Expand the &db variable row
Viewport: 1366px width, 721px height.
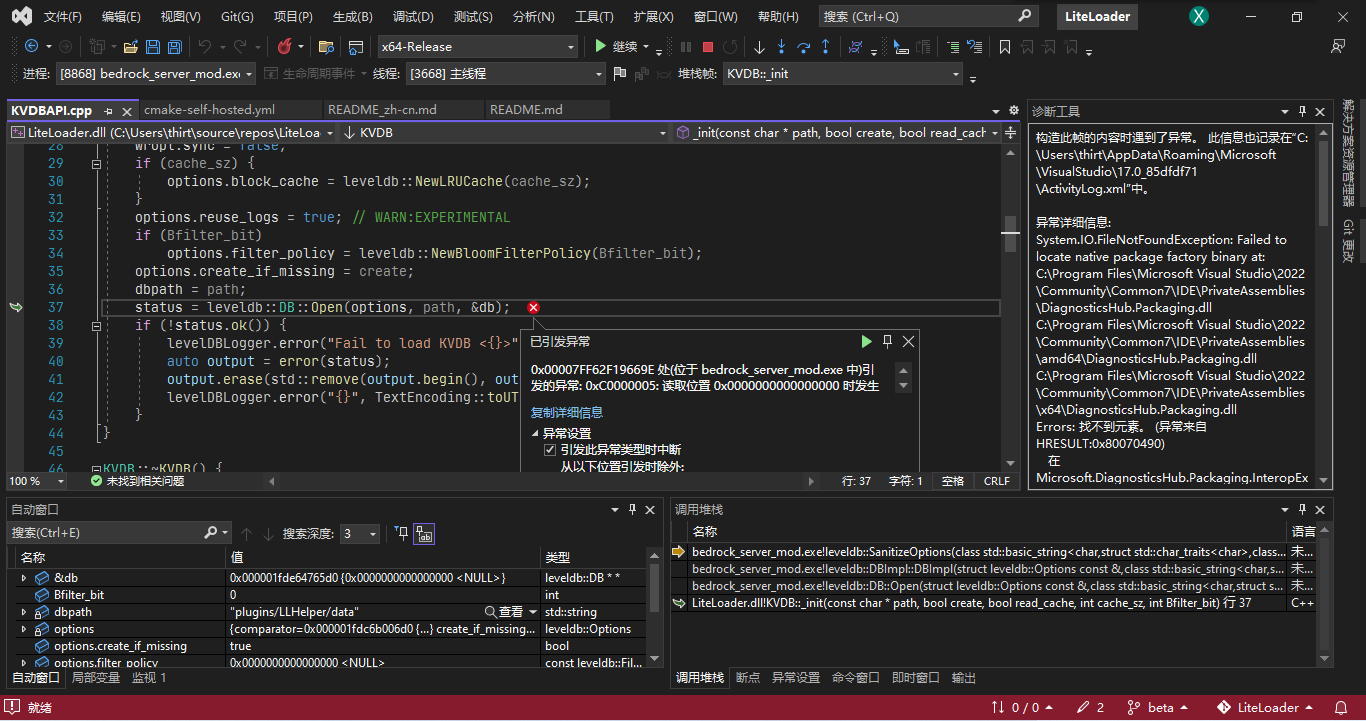tap(24, 578)
